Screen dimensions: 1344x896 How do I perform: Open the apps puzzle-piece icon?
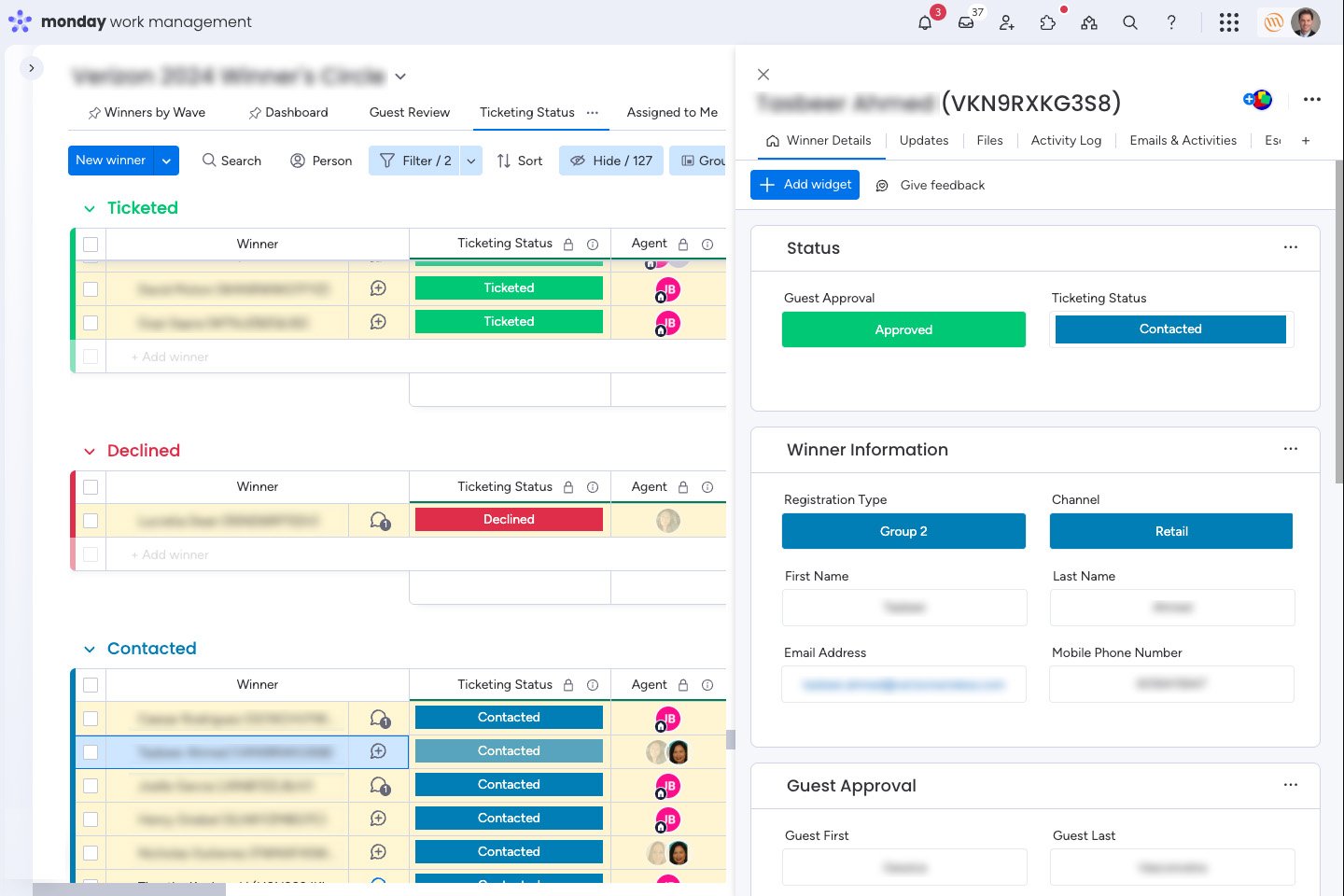(x=1048, y=22)
